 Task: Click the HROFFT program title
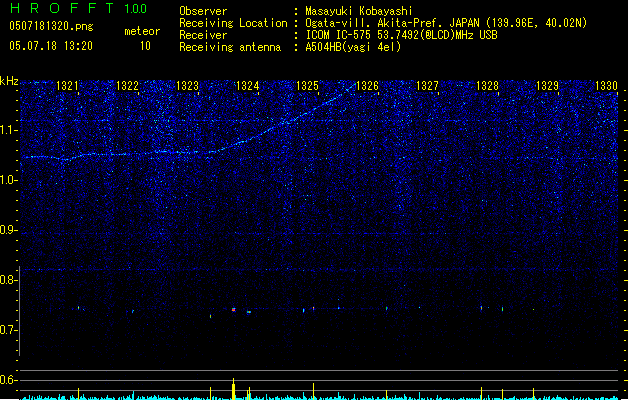pos(62,8)
